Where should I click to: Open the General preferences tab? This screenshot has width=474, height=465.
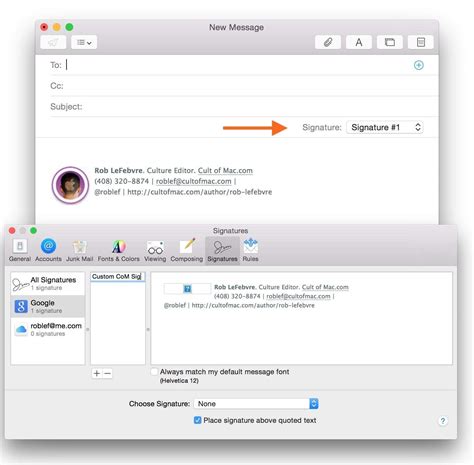tap(20, 251)
